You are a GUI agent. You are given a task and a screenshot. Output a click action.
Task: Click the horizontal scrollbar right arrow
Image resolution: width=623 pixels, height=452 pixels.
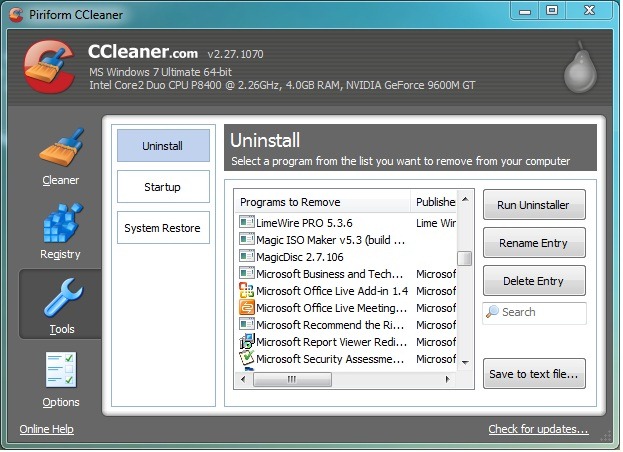(448, 379)
